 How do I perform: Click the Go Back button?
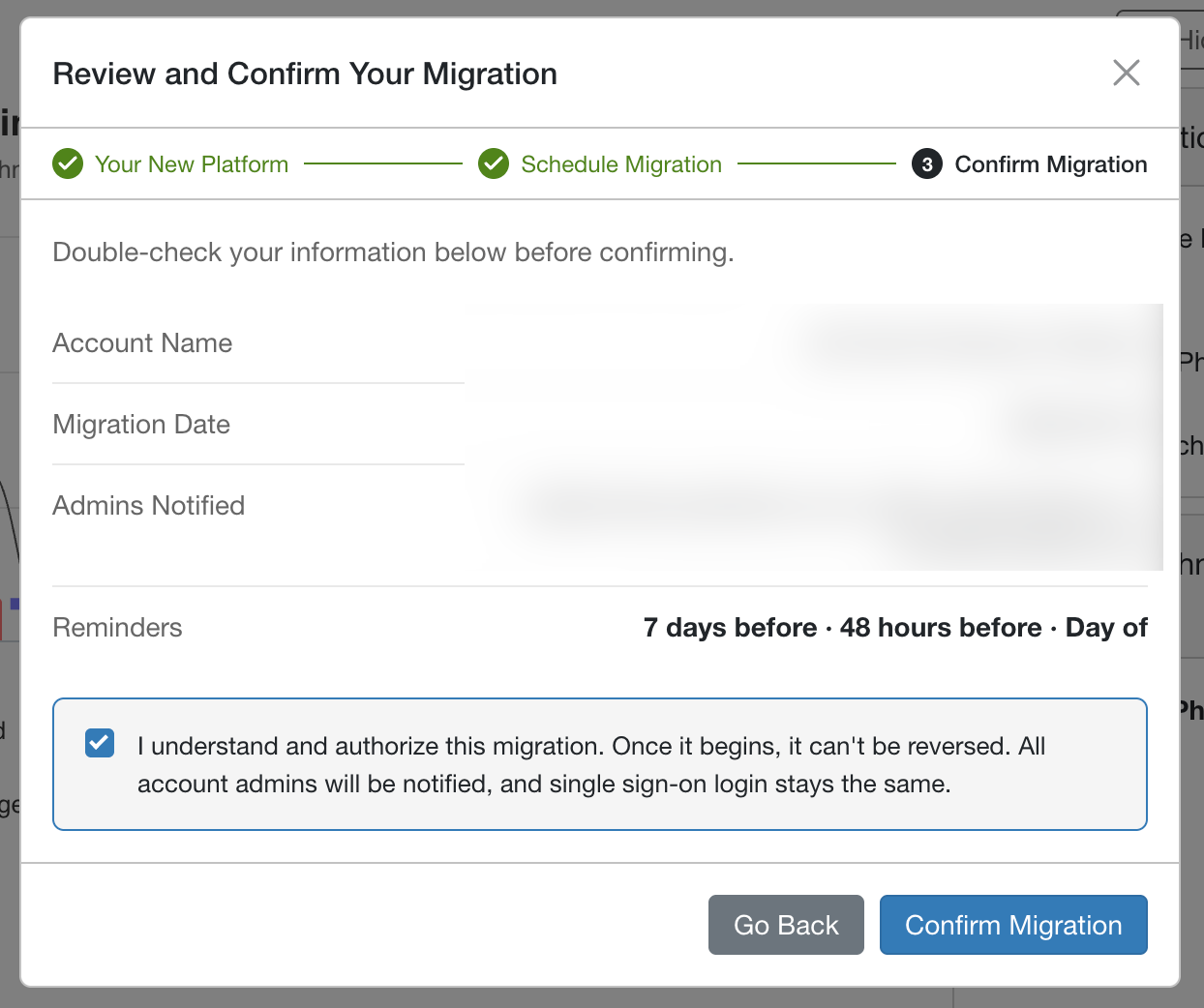tap(786, 925)
